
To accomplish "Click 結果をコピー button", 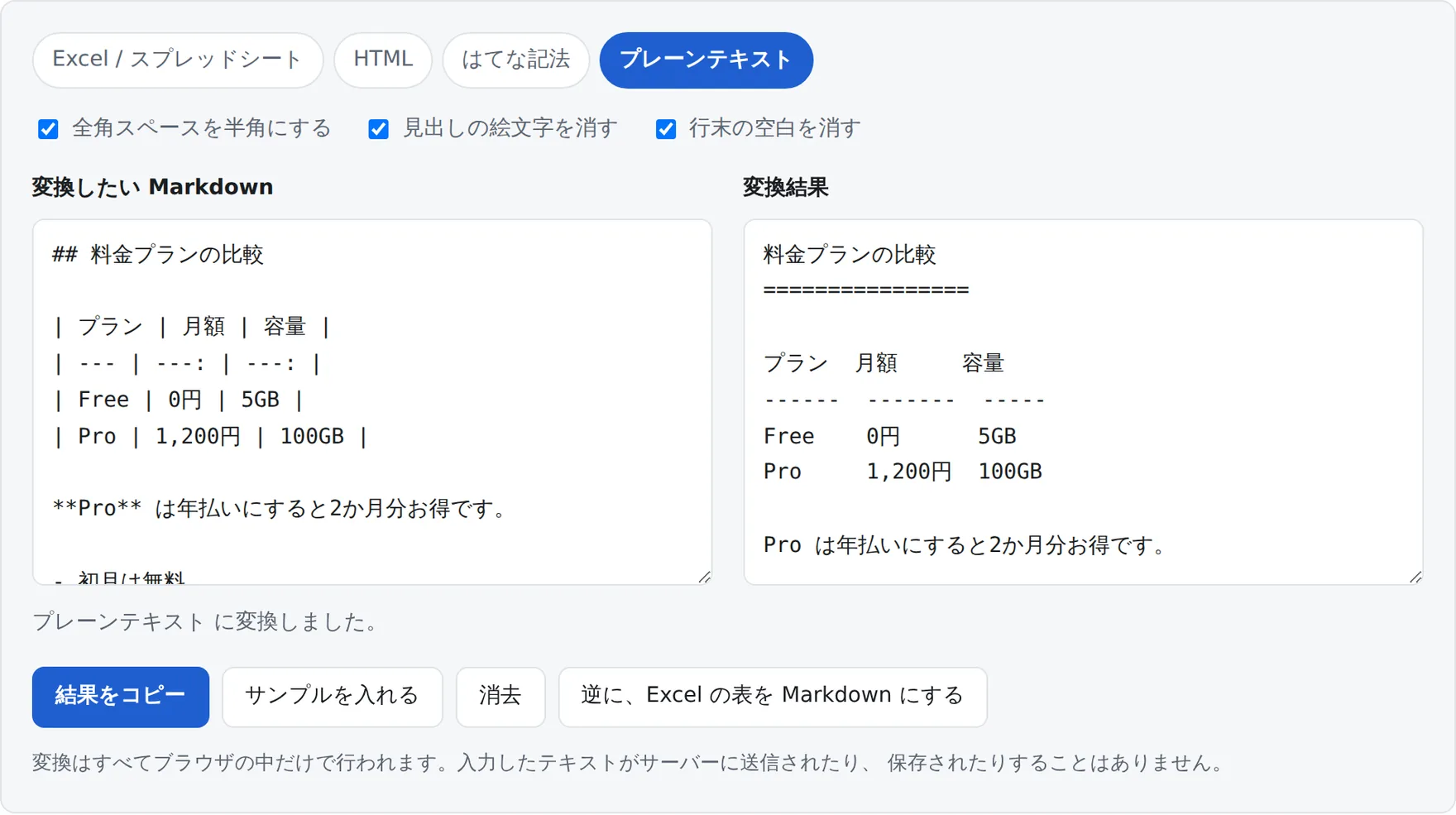I will tap(121, 697).
